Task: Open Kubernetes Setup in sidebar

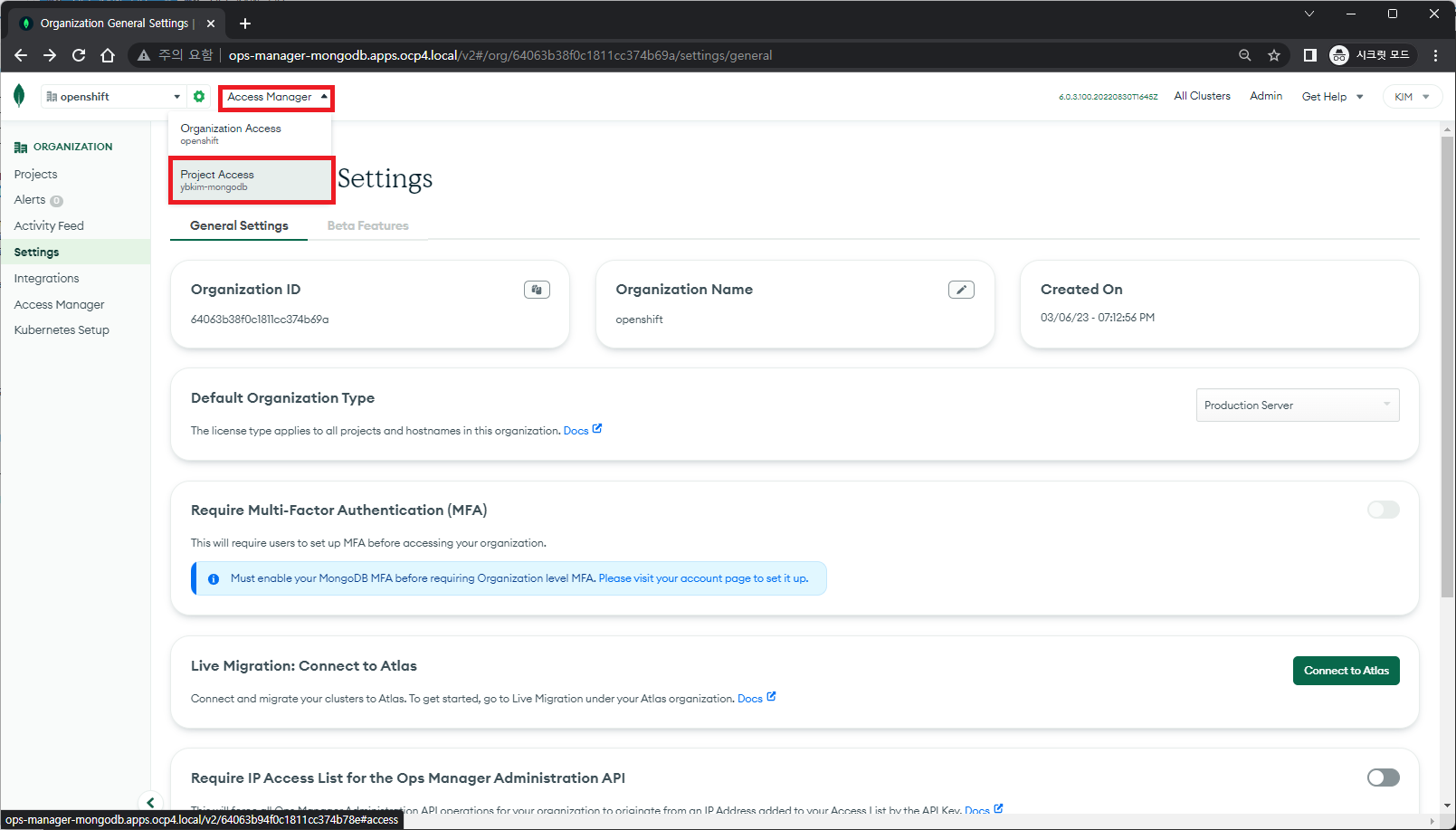Action: coord(62,330)
